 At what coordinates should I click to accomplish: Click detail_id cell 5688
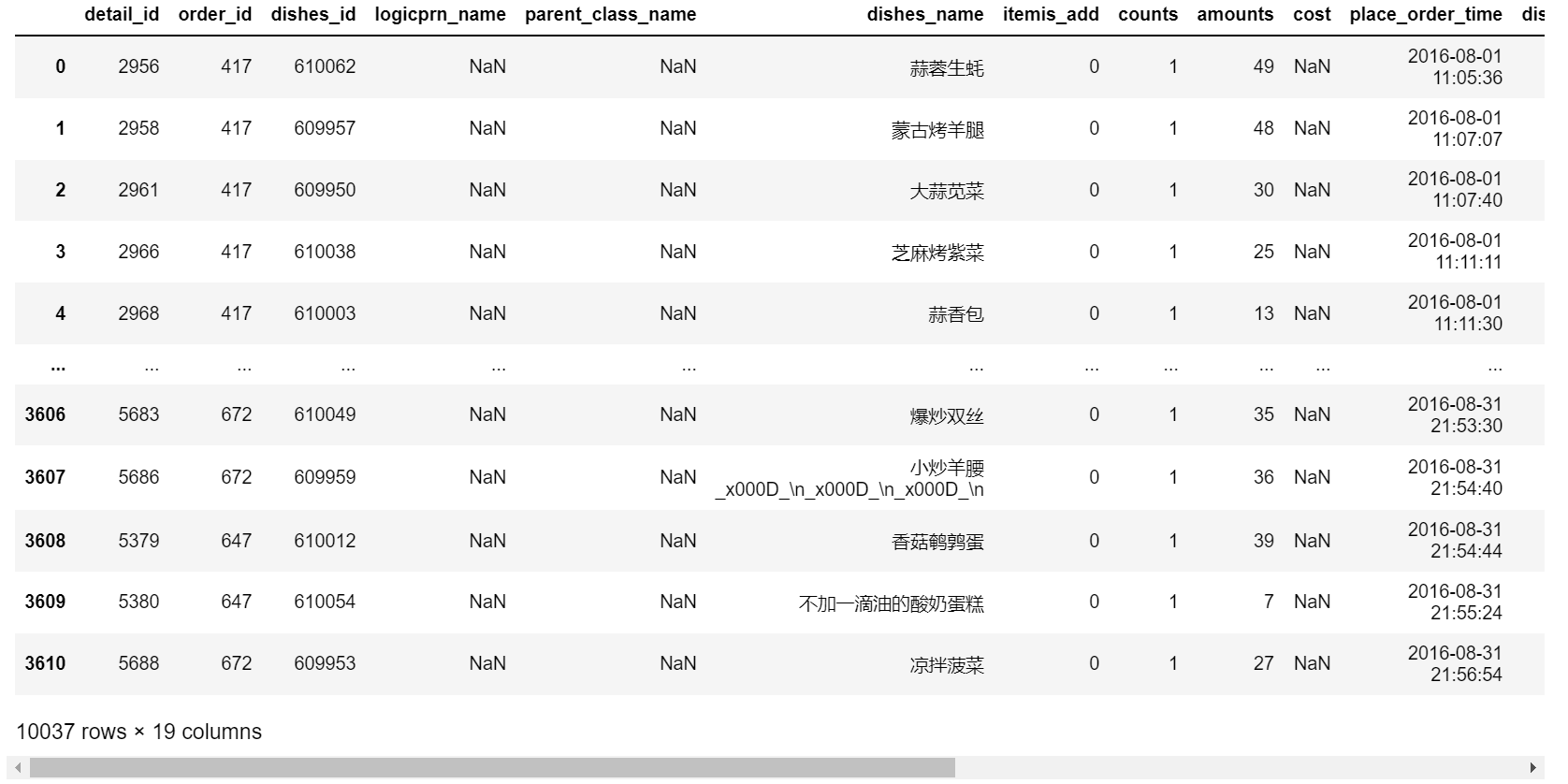point(138,663)
